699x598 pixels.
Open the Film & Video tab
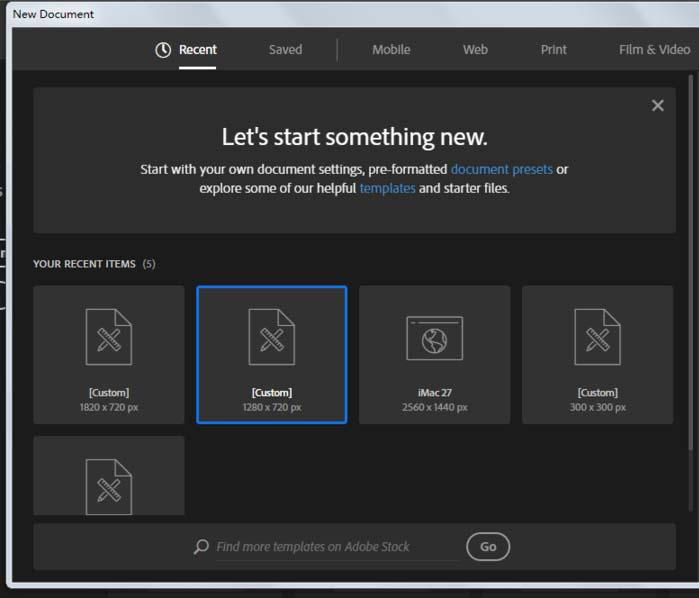[654, 49]
